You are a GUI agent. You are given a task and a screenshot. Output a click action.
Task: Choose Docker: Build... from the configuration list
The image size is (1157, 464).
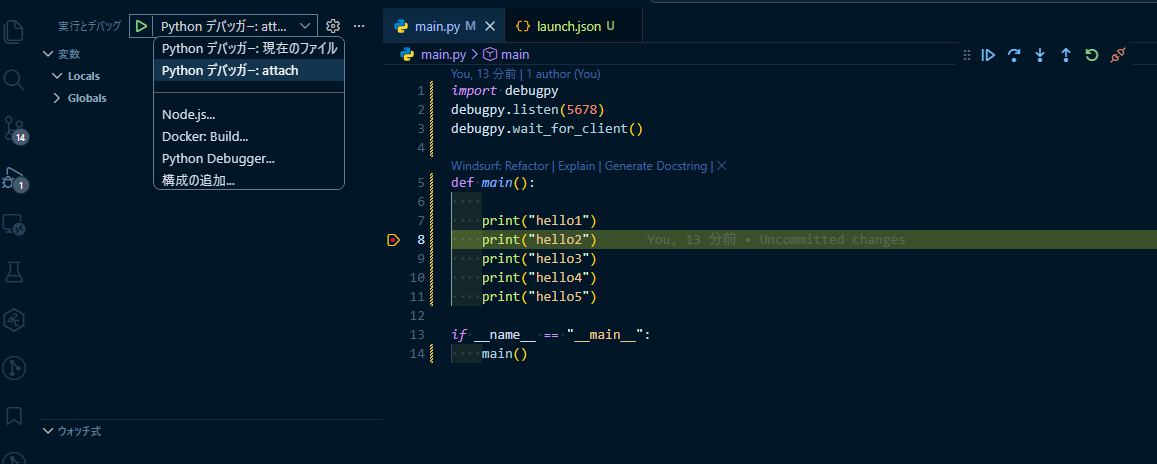pyautogui.click(x=249, y=136)
